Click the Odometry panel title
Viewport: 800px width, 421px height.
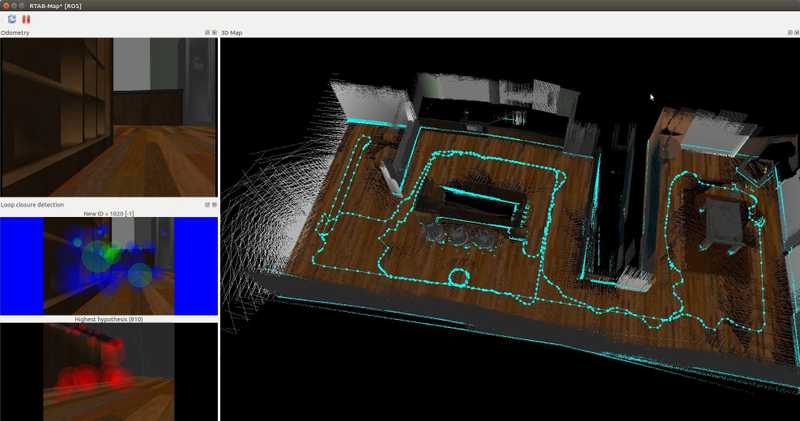(x=16, y=33)
